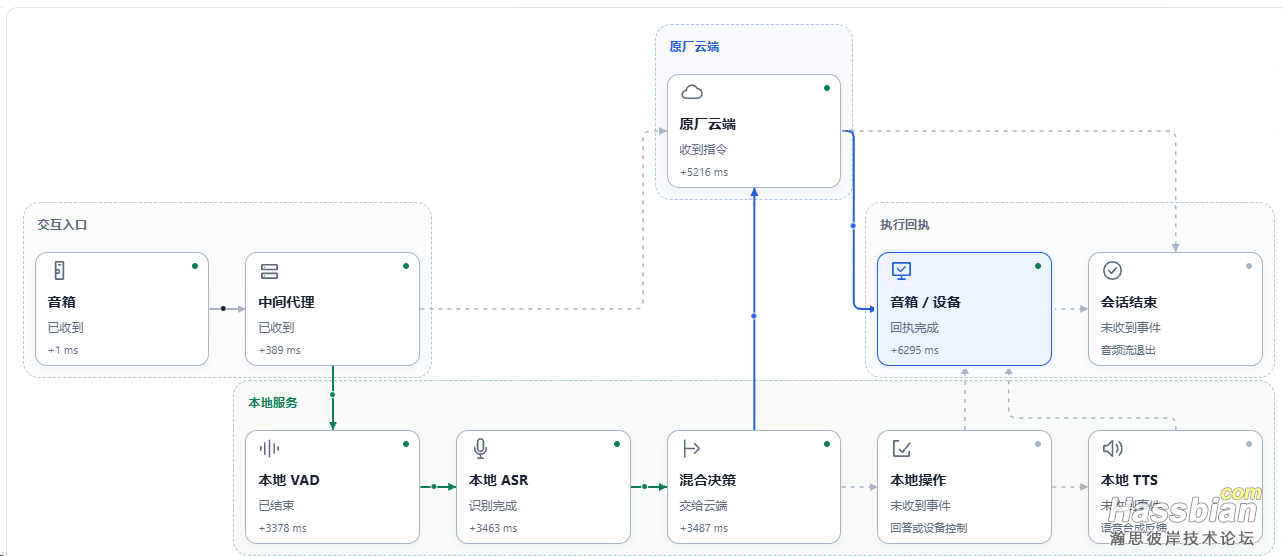
Task: Click the green status dot on the 混合决策 card
Action: pos(826,444)
